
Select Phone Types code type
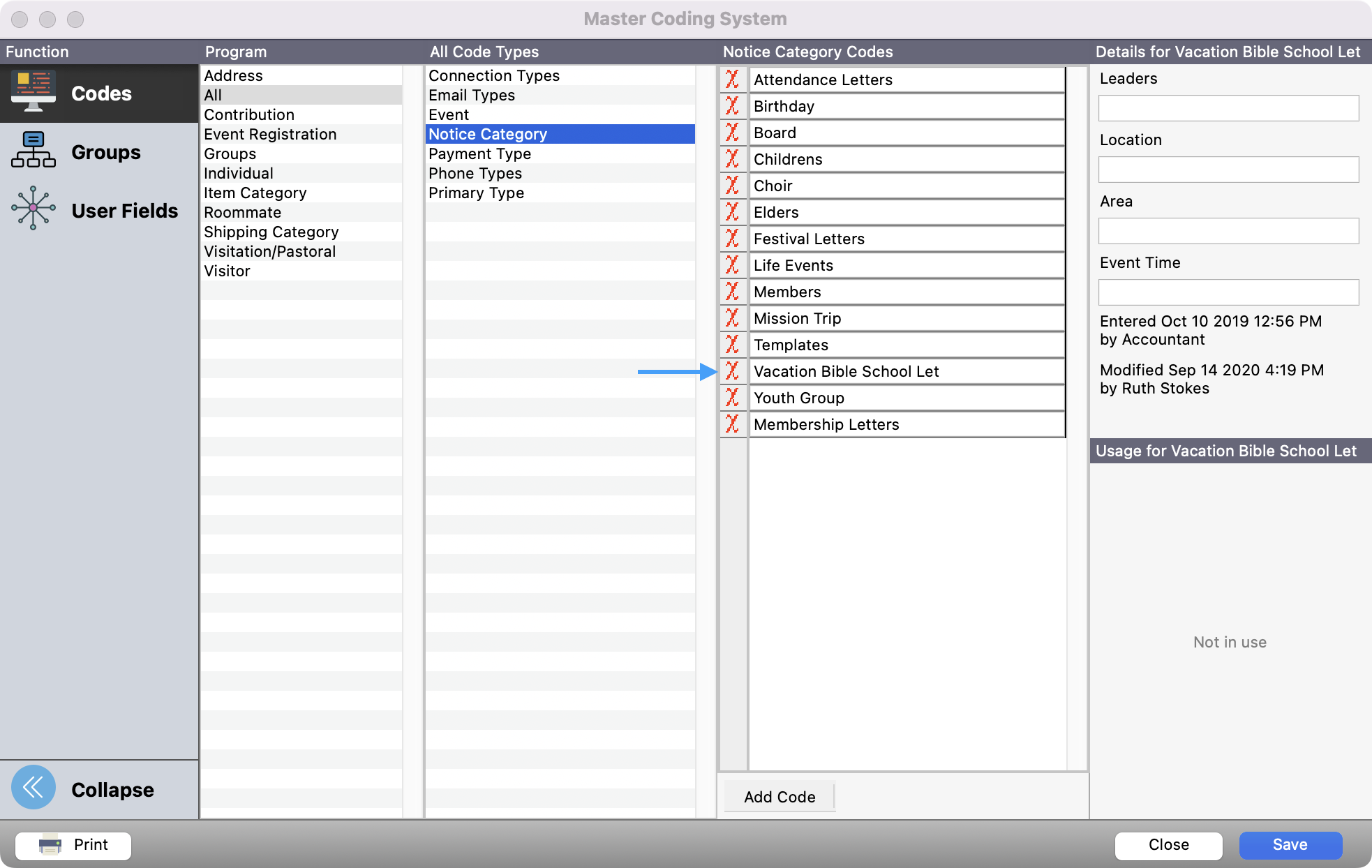pos(475,173)
